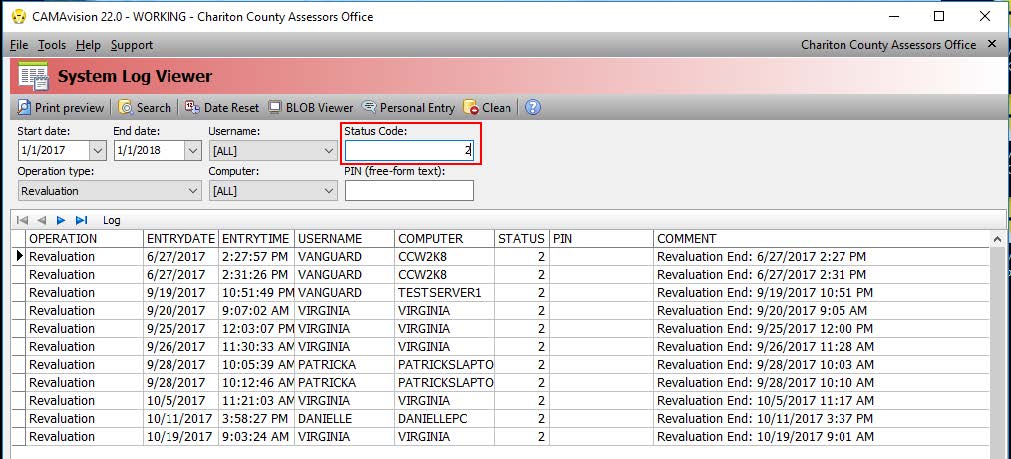Click the Clean log icon

(x=471, y=108)
